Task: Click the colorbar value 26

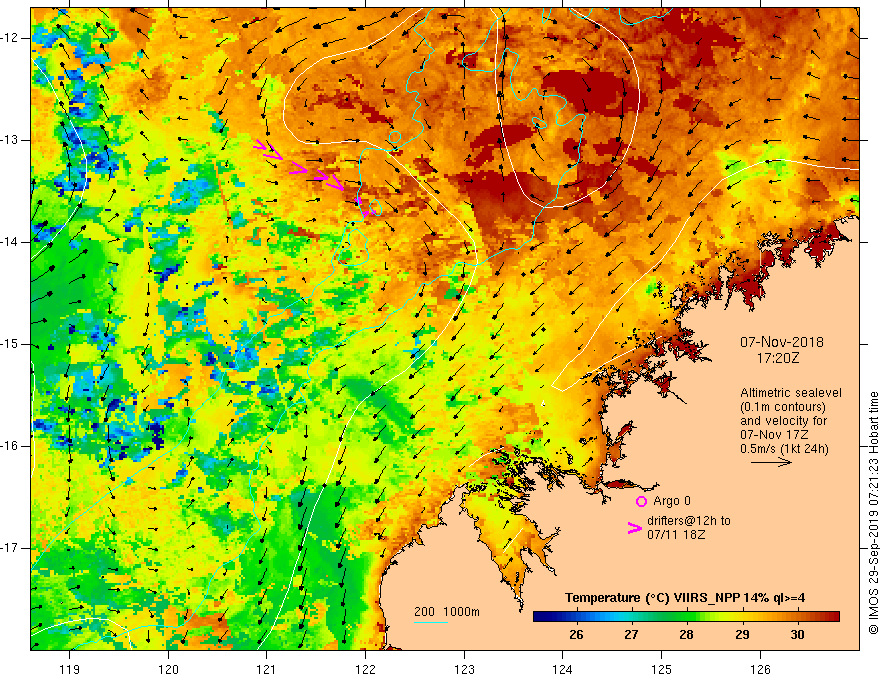Action: click(x=576, y=635)
